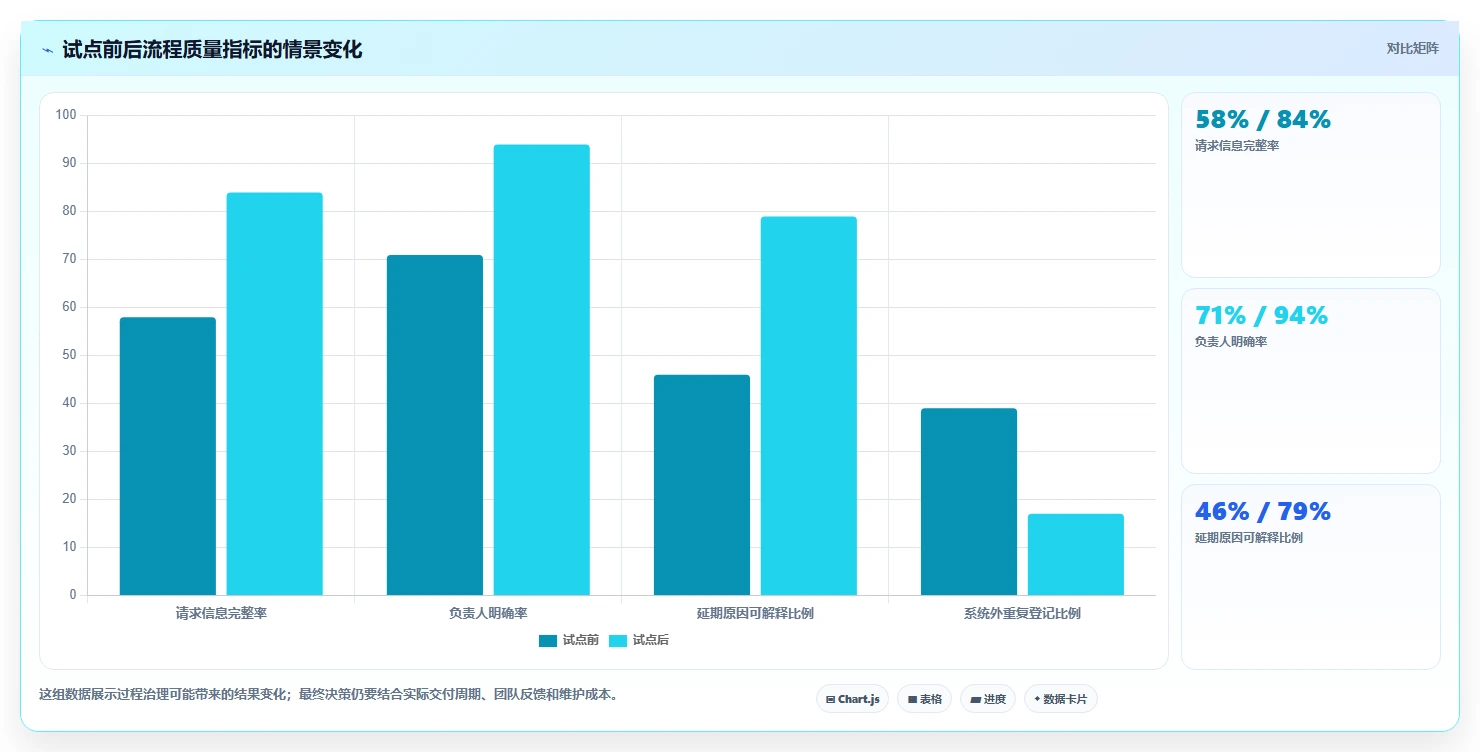The width and height of the screenshot is (1480, 752).
Task: Click the y-axis tick label 100
Action: (66, 115)
